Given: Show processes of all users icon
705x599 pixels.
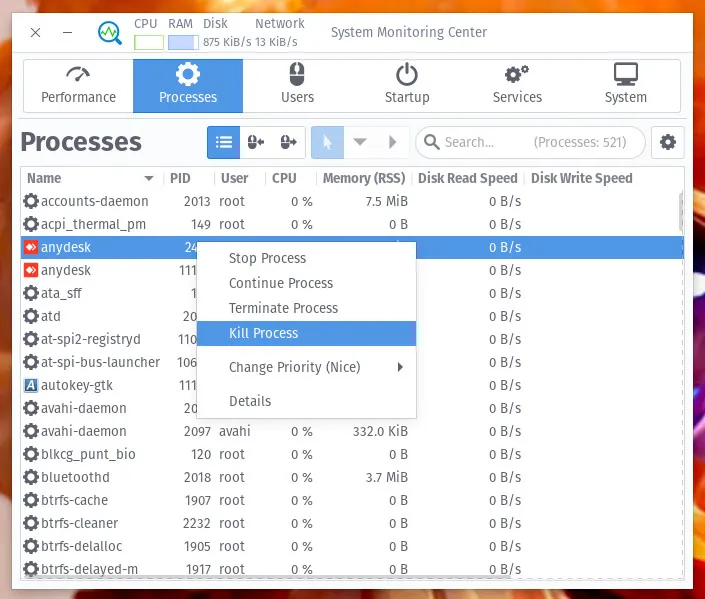Looking at the screenshot, I should click(289, 143).
